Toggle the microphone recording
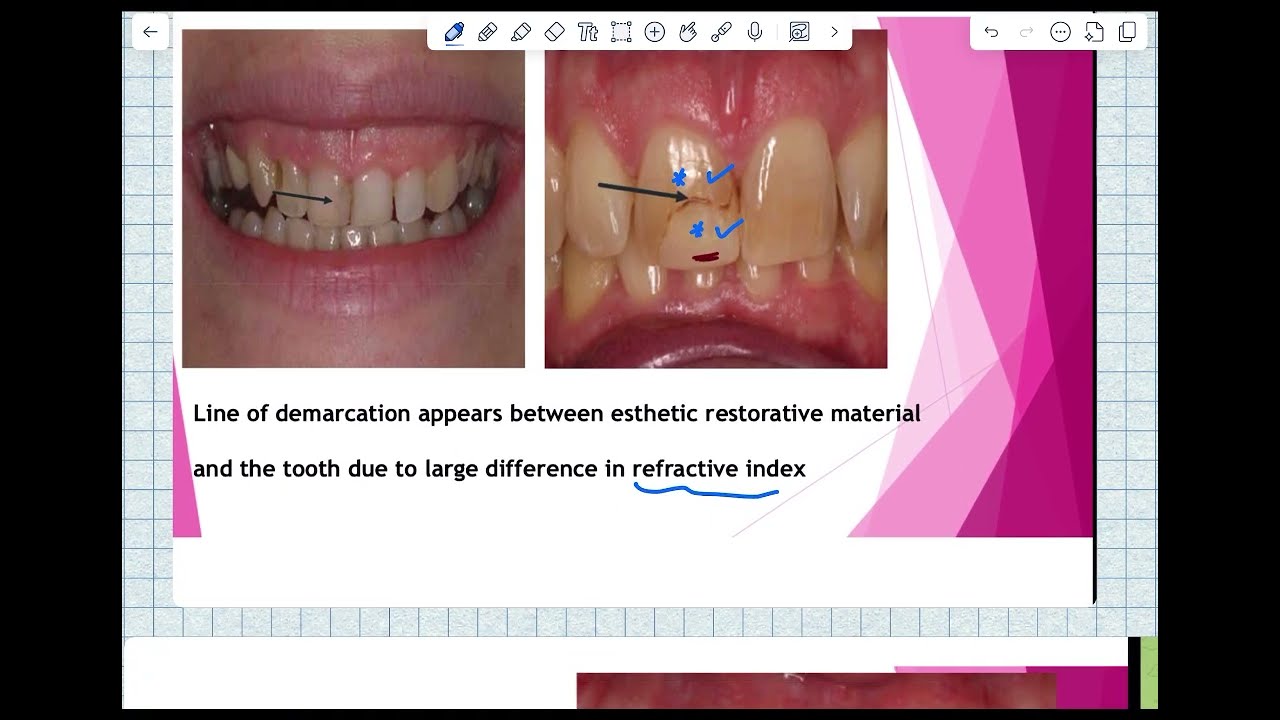This screenshot has width=1280, height=720. coord(755,32)
